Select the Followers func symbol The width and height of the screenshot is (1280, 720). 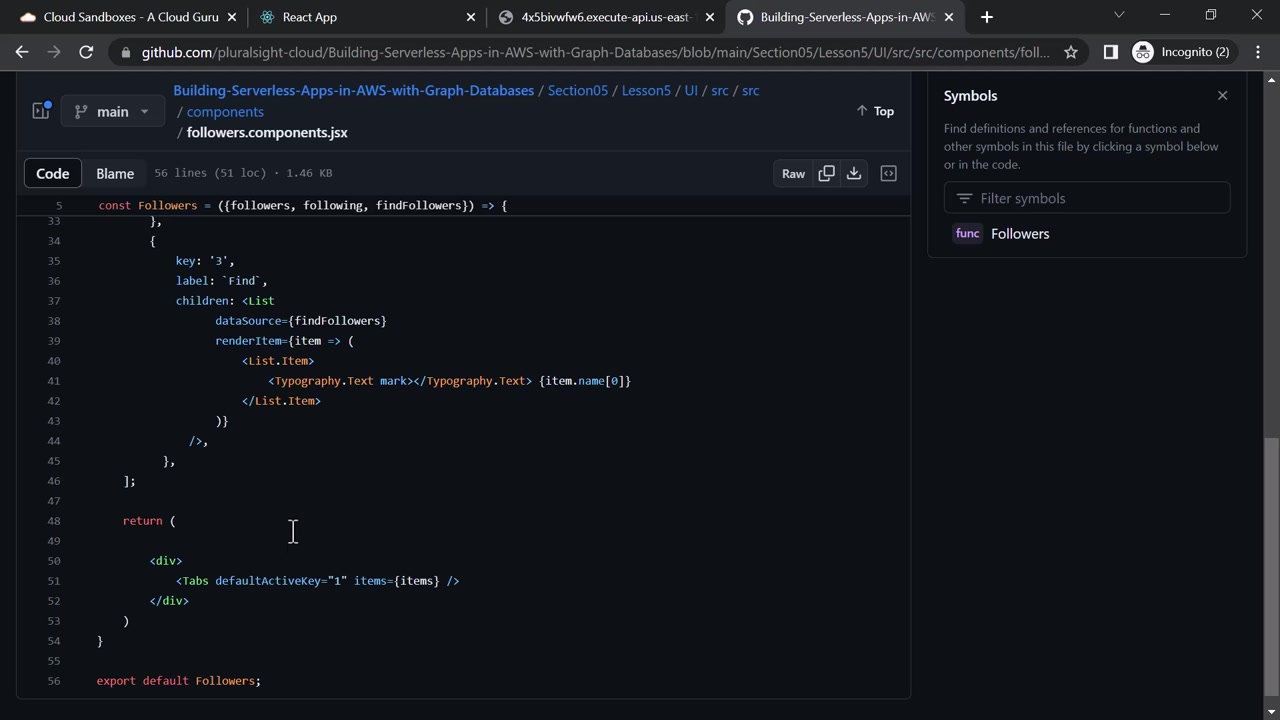tap(1019, 233)
